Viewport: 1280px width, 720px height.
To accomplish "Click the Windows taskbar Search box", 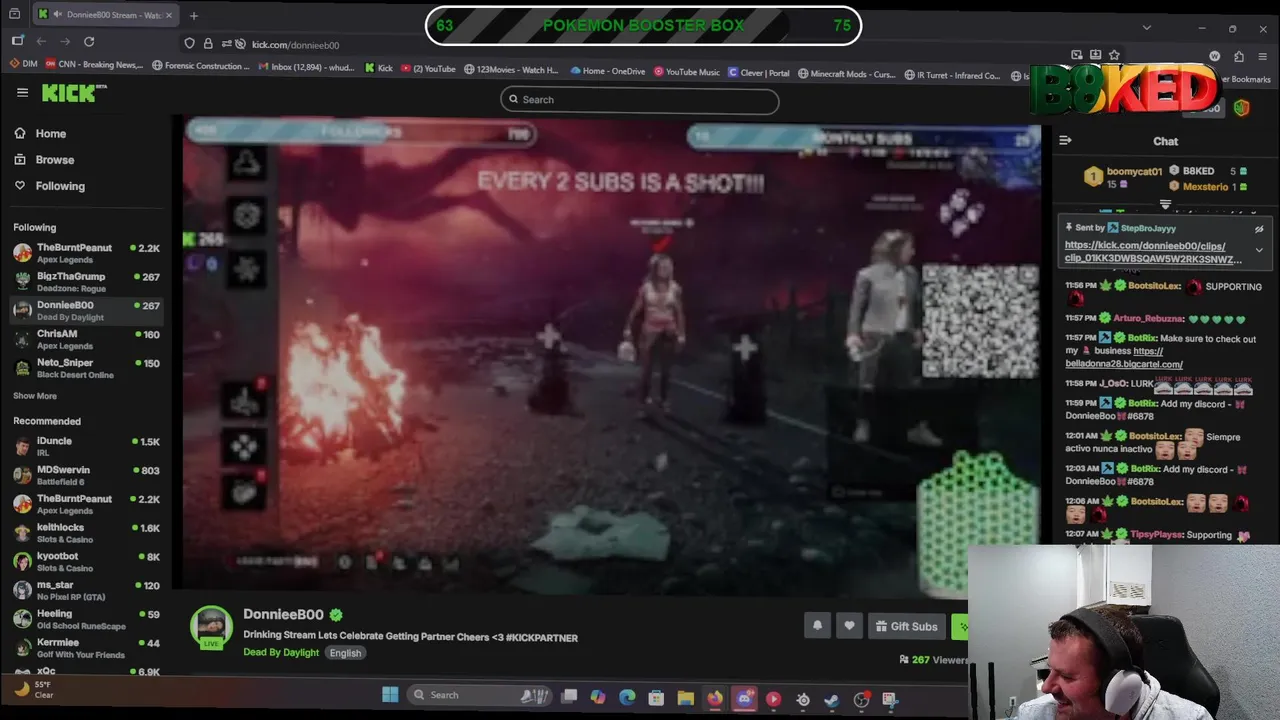I will (x=480, y=695).
